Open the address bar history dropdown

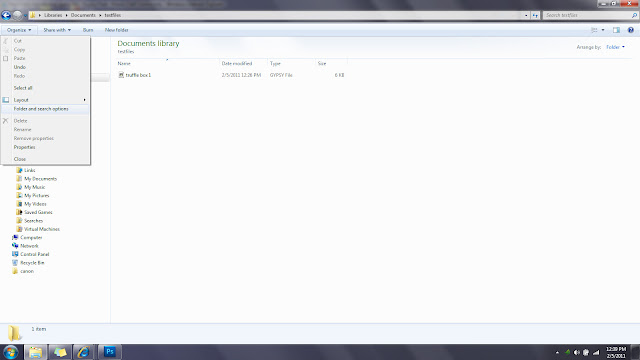point(526,15)
